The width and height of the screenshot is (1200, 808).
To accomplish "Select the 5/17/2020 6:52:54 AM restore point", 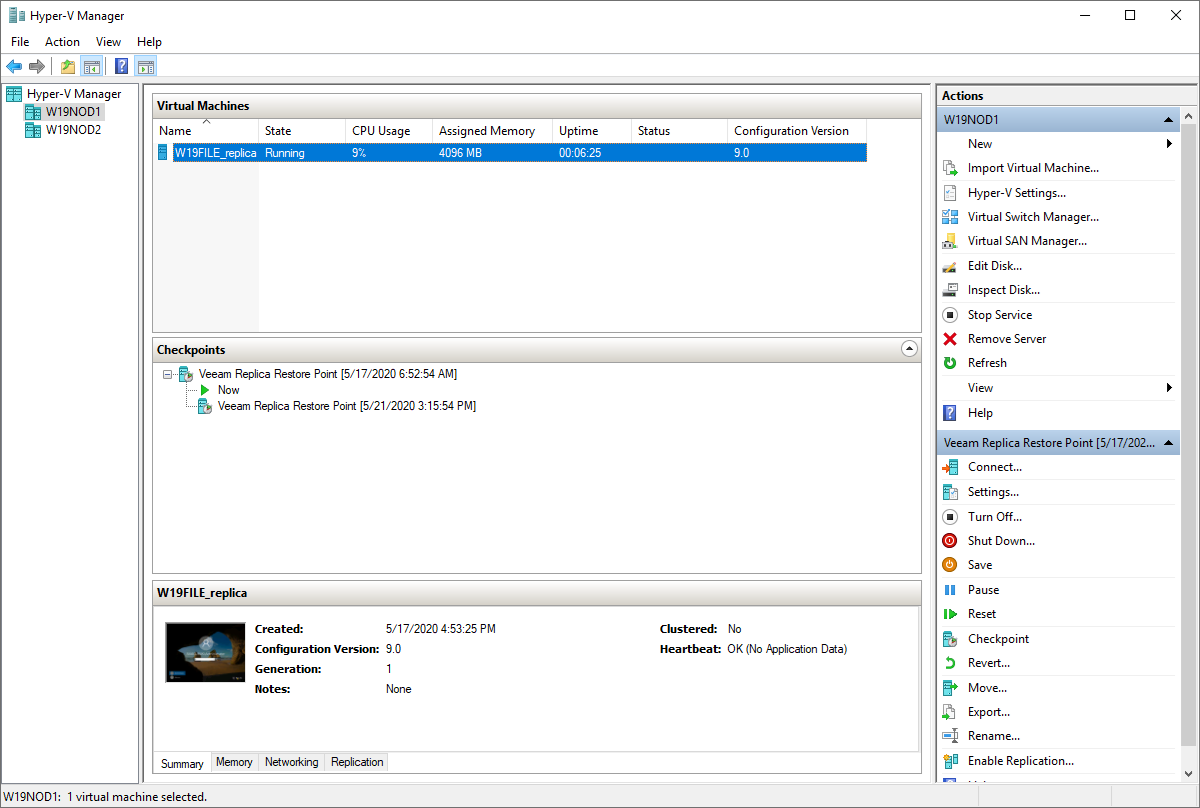I will (x=328, y=374).
